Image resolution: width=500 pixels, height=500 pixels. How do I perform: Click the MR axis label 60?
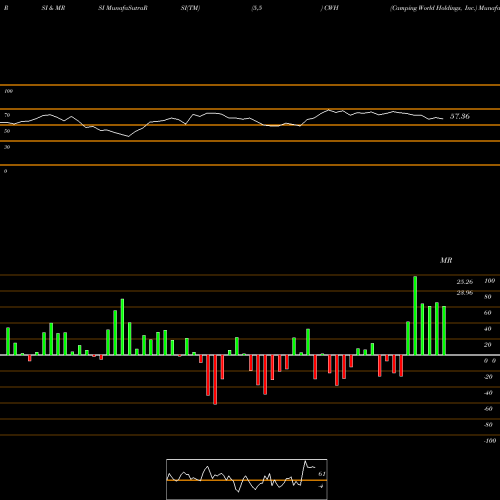(488, 313)
